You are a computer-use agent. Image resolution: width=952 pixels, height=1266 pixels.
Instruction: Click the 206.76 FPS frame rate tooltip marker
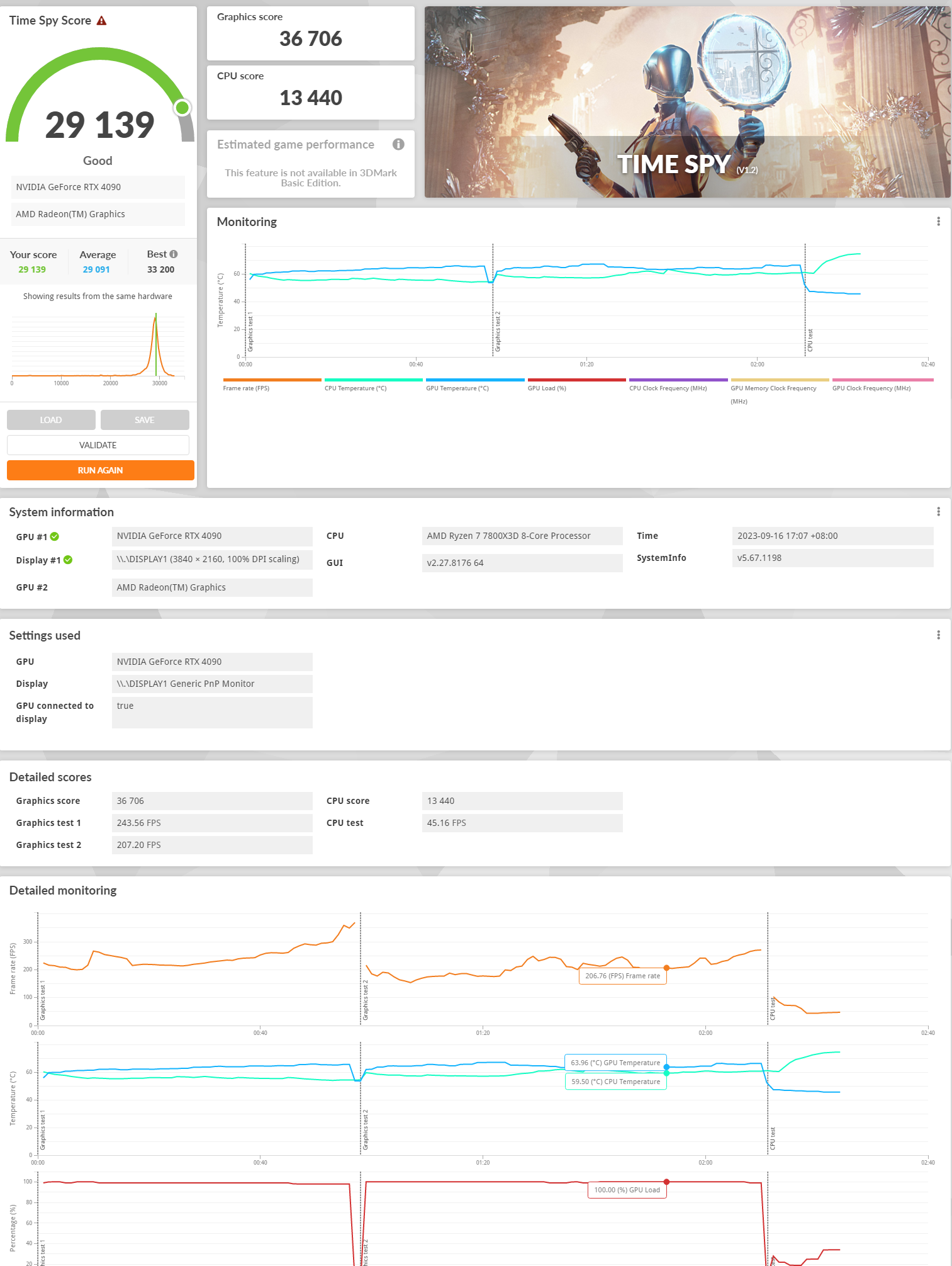tap(666, 968)
